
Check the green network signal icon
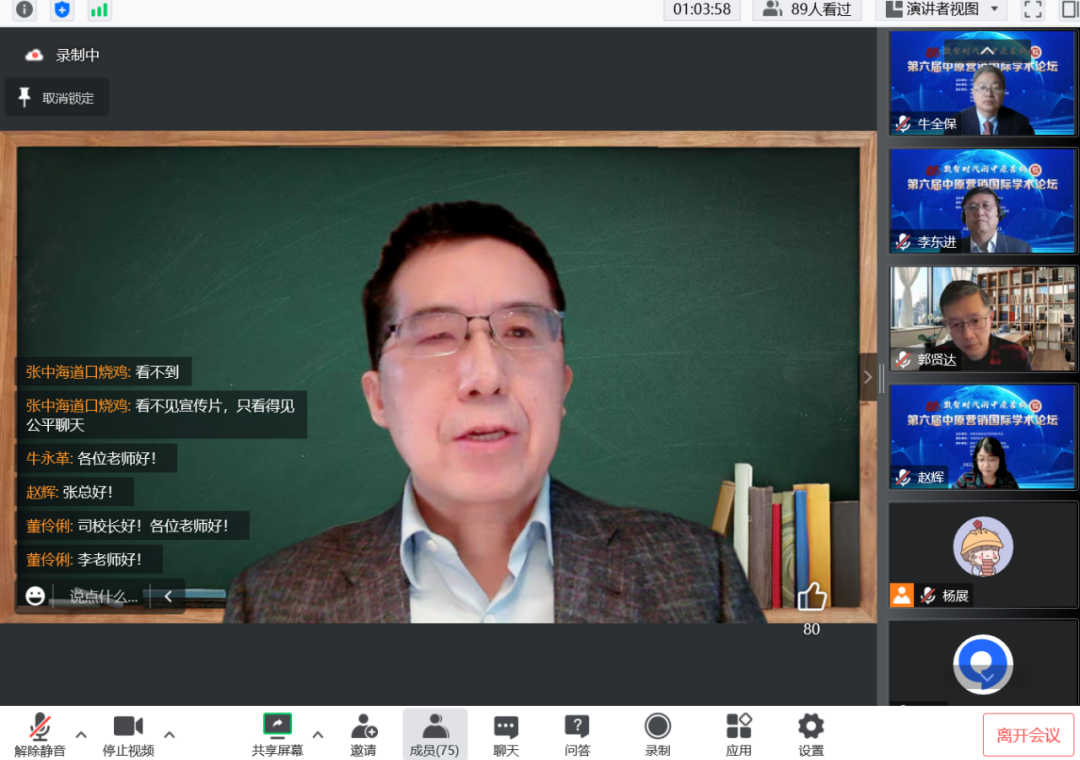pos(99,10)
